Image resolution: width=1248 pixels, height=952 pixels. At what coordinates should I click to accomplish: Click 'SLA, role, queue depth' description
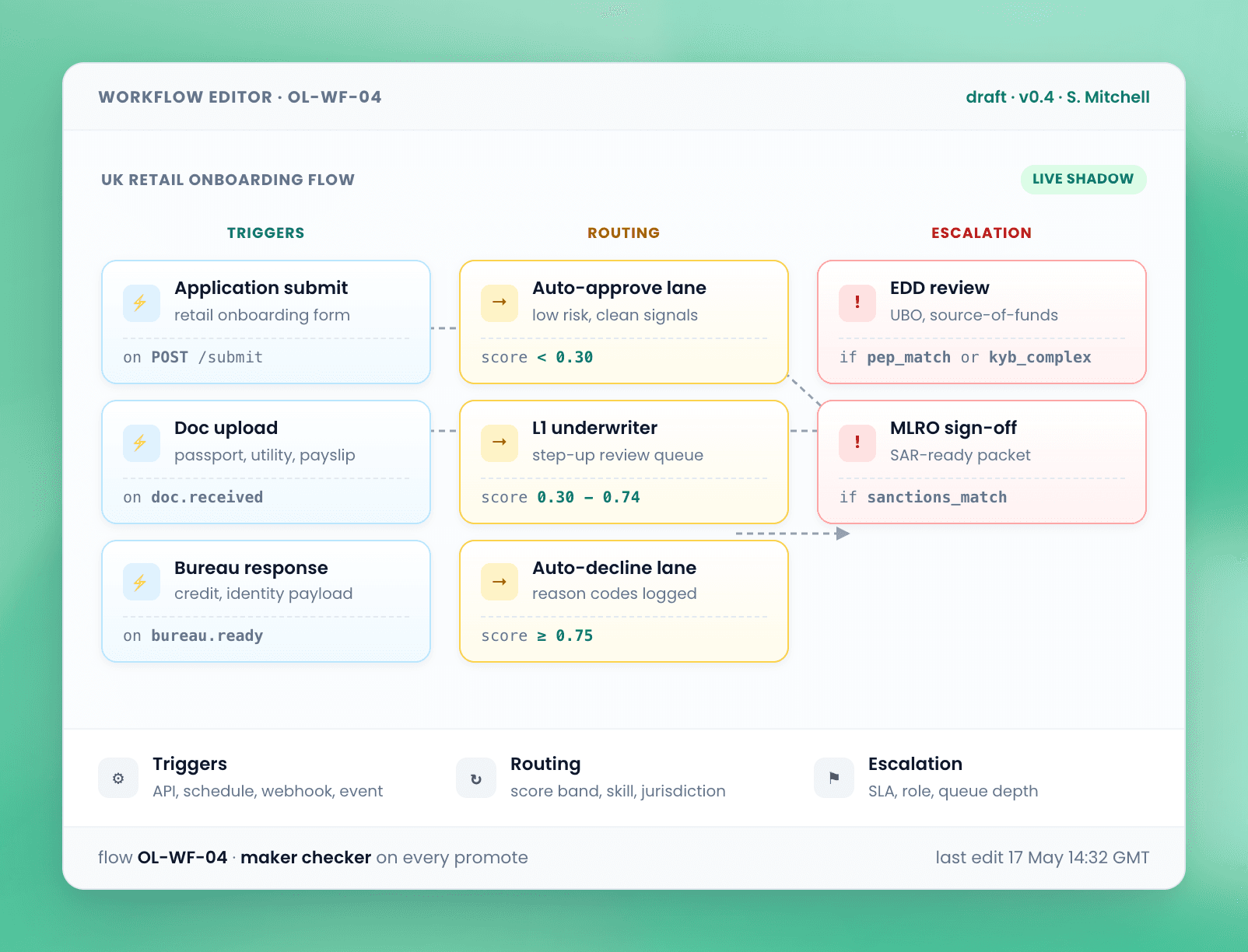tap(953, 791)
